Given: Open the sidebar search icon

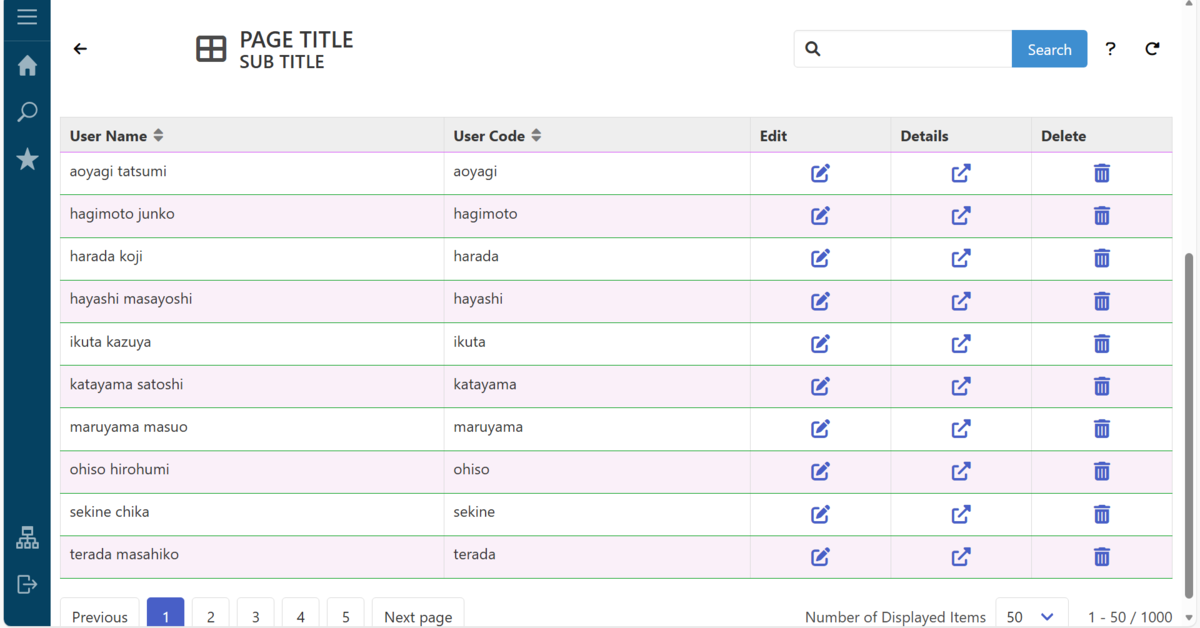Looking at the screenshot, I should pyautogui.click(x=27, y=112).
